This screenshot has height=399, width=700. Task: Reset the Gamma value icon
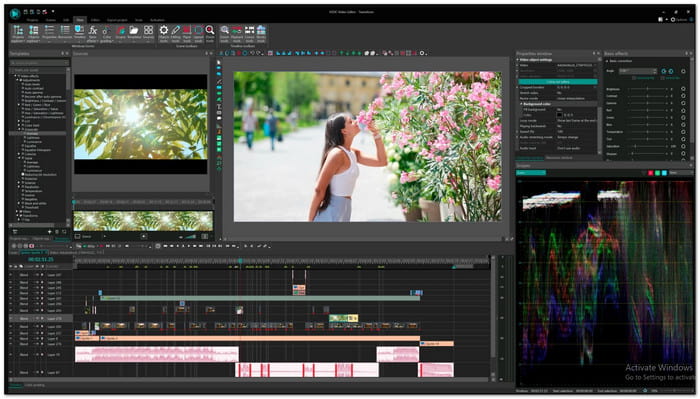tap(683, 103)
